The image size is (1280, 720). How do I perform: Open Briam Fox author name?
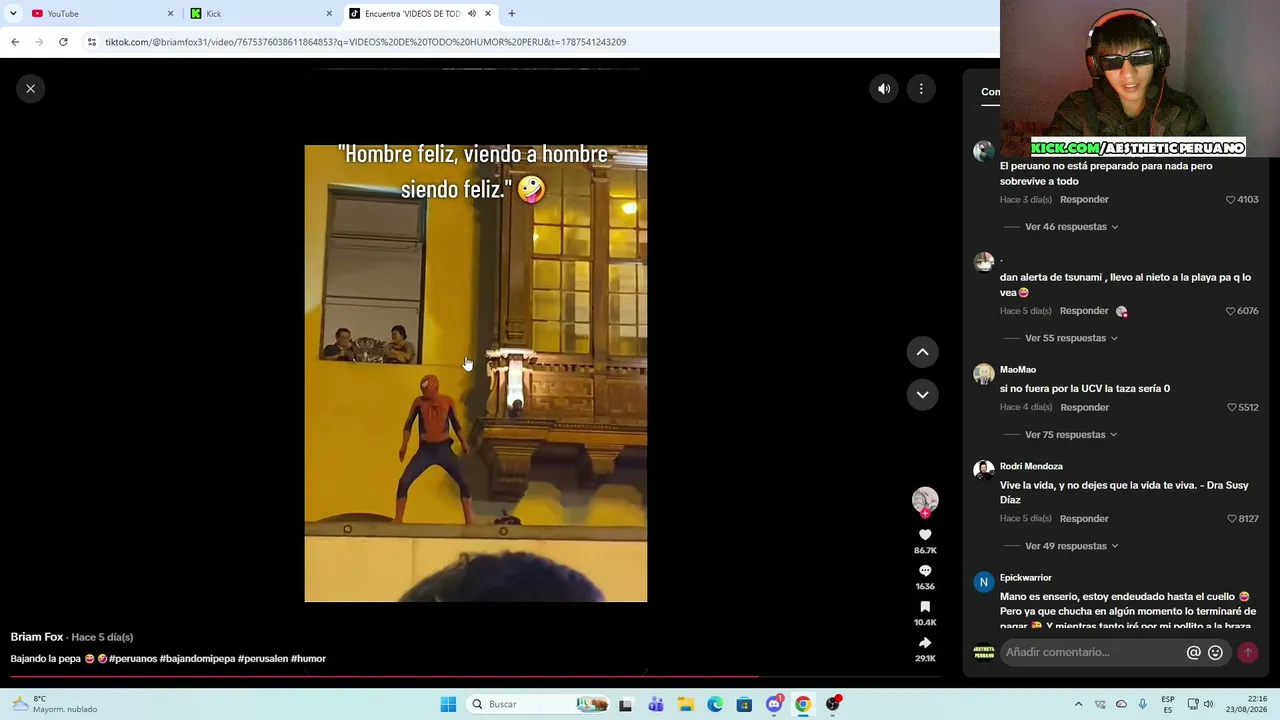pyautogui.click(x=37, y=637)
